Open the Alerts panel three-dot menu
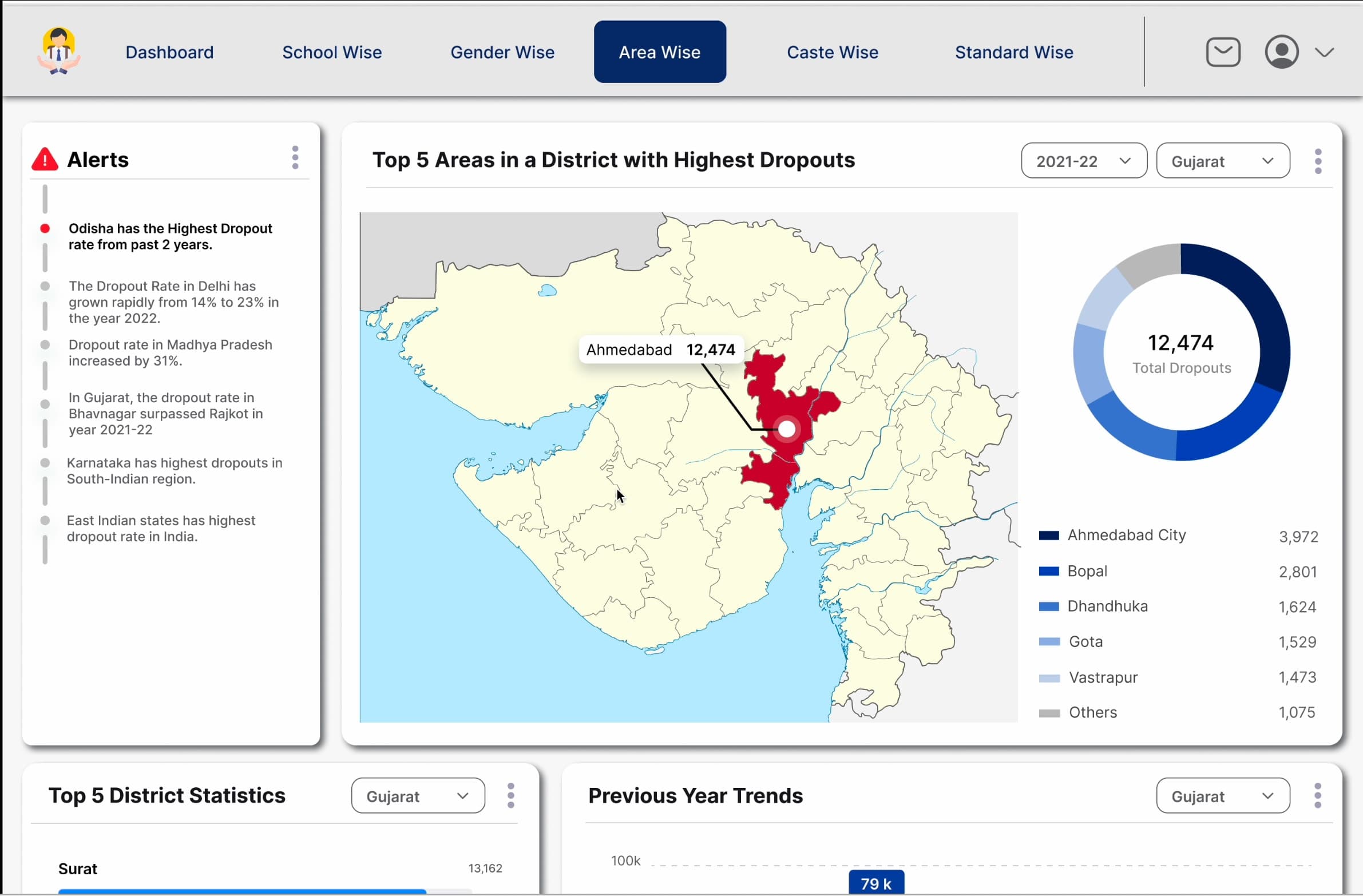 295,157
